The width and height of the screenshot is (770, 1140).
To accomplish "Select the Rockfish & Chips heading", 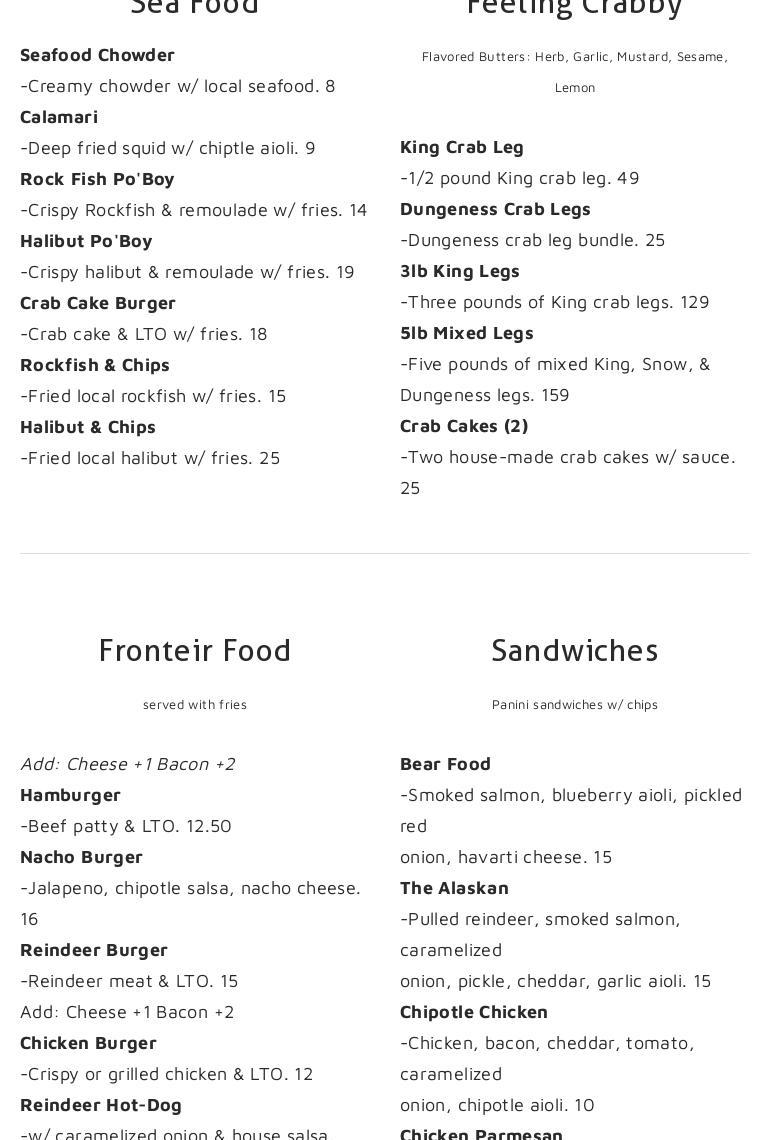I will (x=95, y=365).
